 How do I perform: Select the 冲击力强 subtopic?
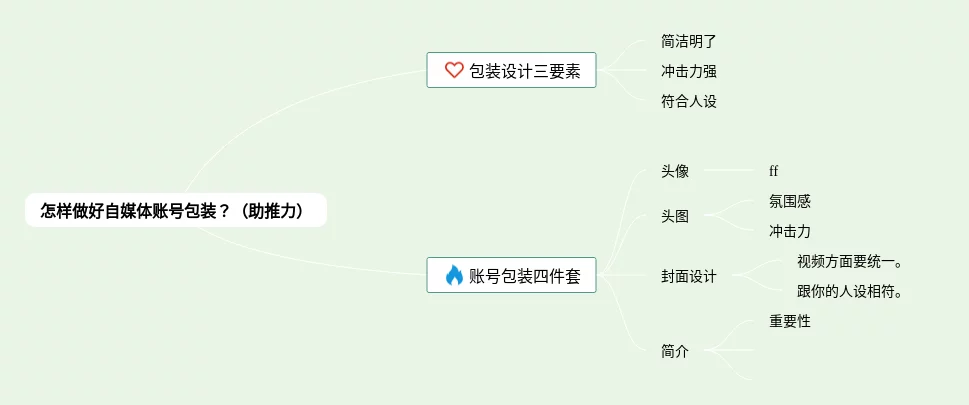pos(688,71)
